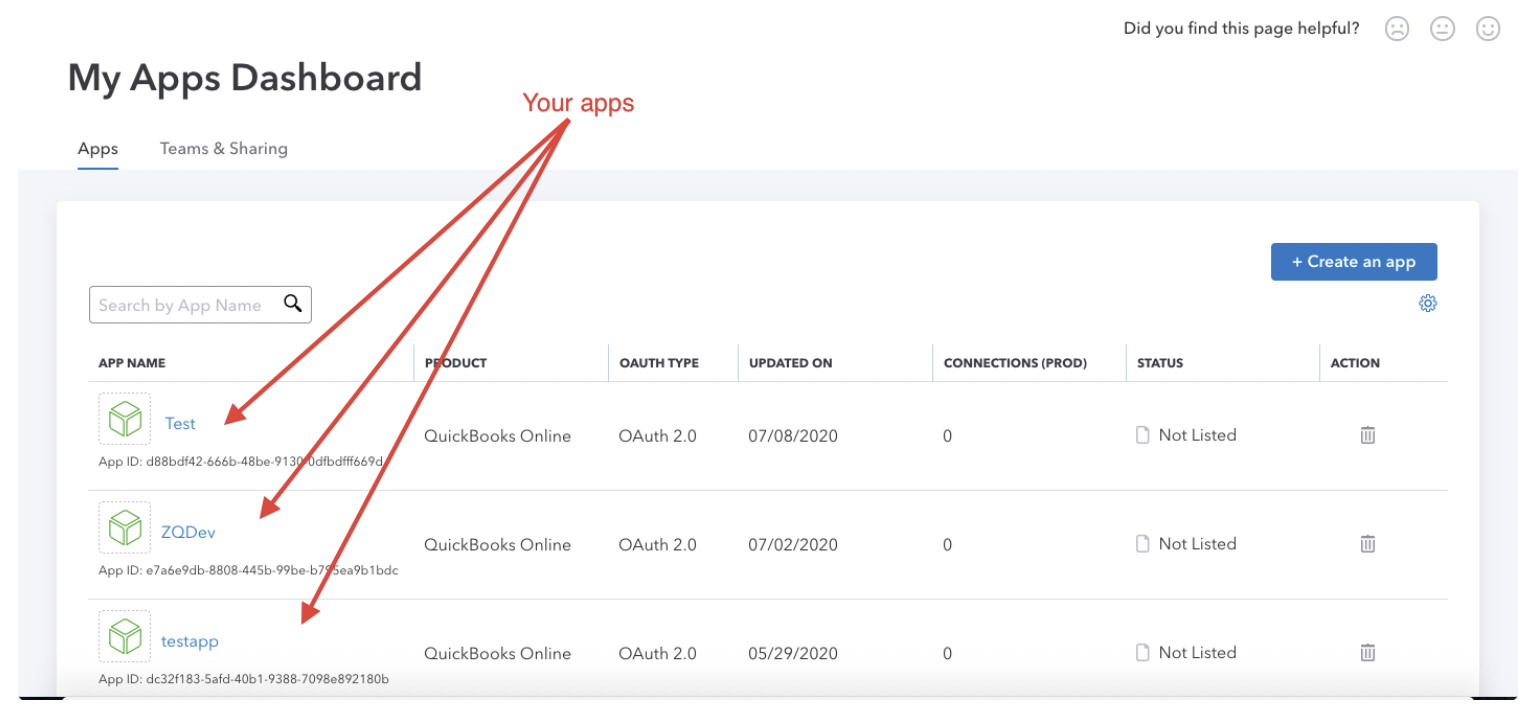
Task: Click the App Name column header
Action: tap(132, 363)
